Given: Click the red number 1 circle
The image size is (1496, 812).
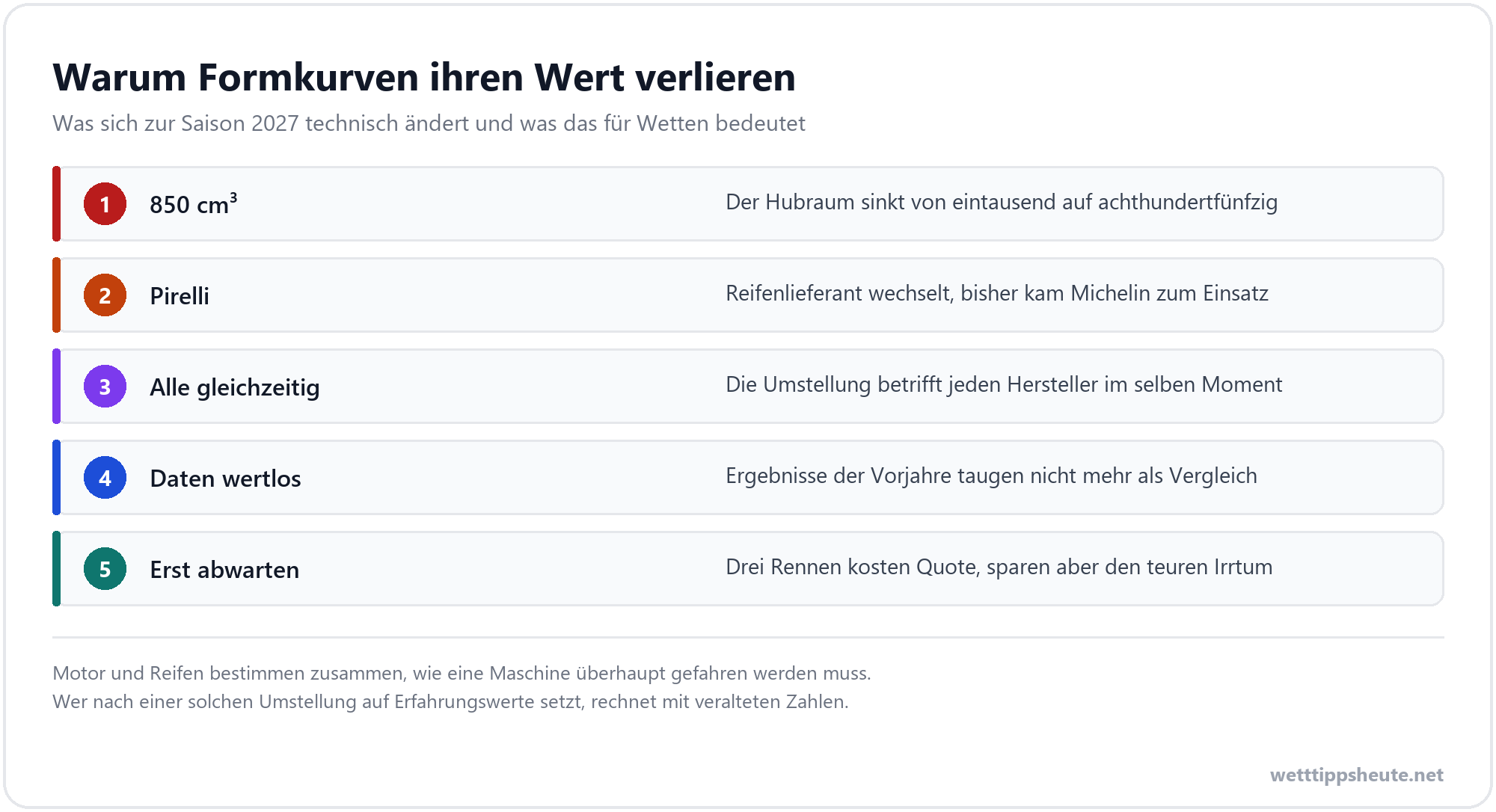Looking at the screenshot, I should (105, 204).
